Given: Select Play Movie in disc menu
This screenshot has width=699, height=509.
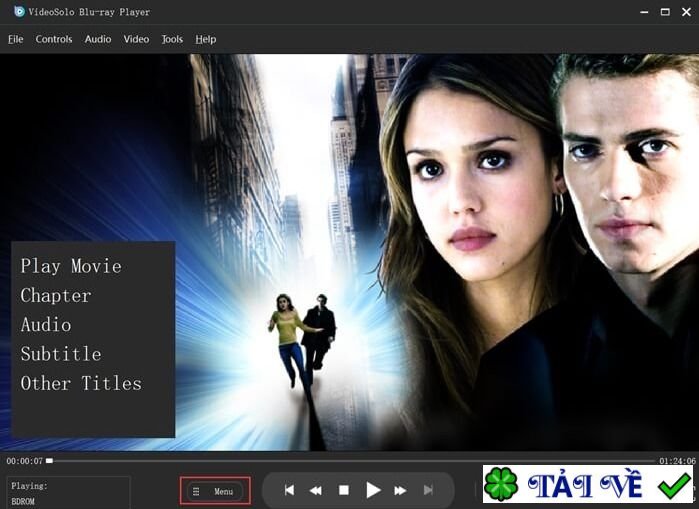Looking at the screenshot, I should pos(71,266).
